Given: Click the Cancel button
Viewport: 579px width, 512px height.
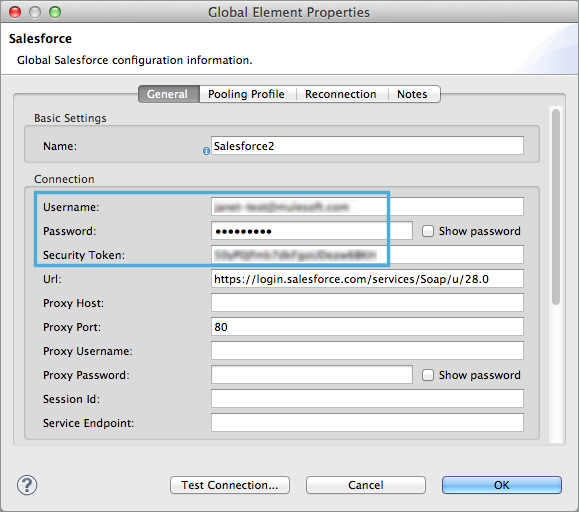Looking at the screenshot, I should pyautogui.click(x=366, y=485).
